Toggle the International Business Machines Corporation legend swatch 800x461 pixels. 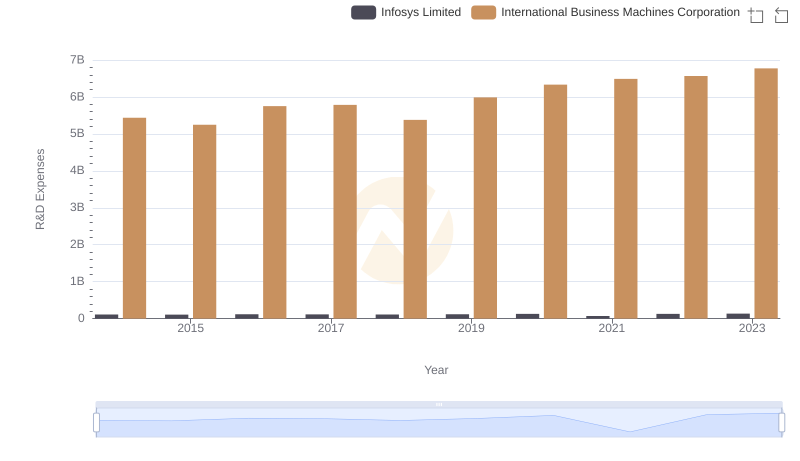(483, 12)
